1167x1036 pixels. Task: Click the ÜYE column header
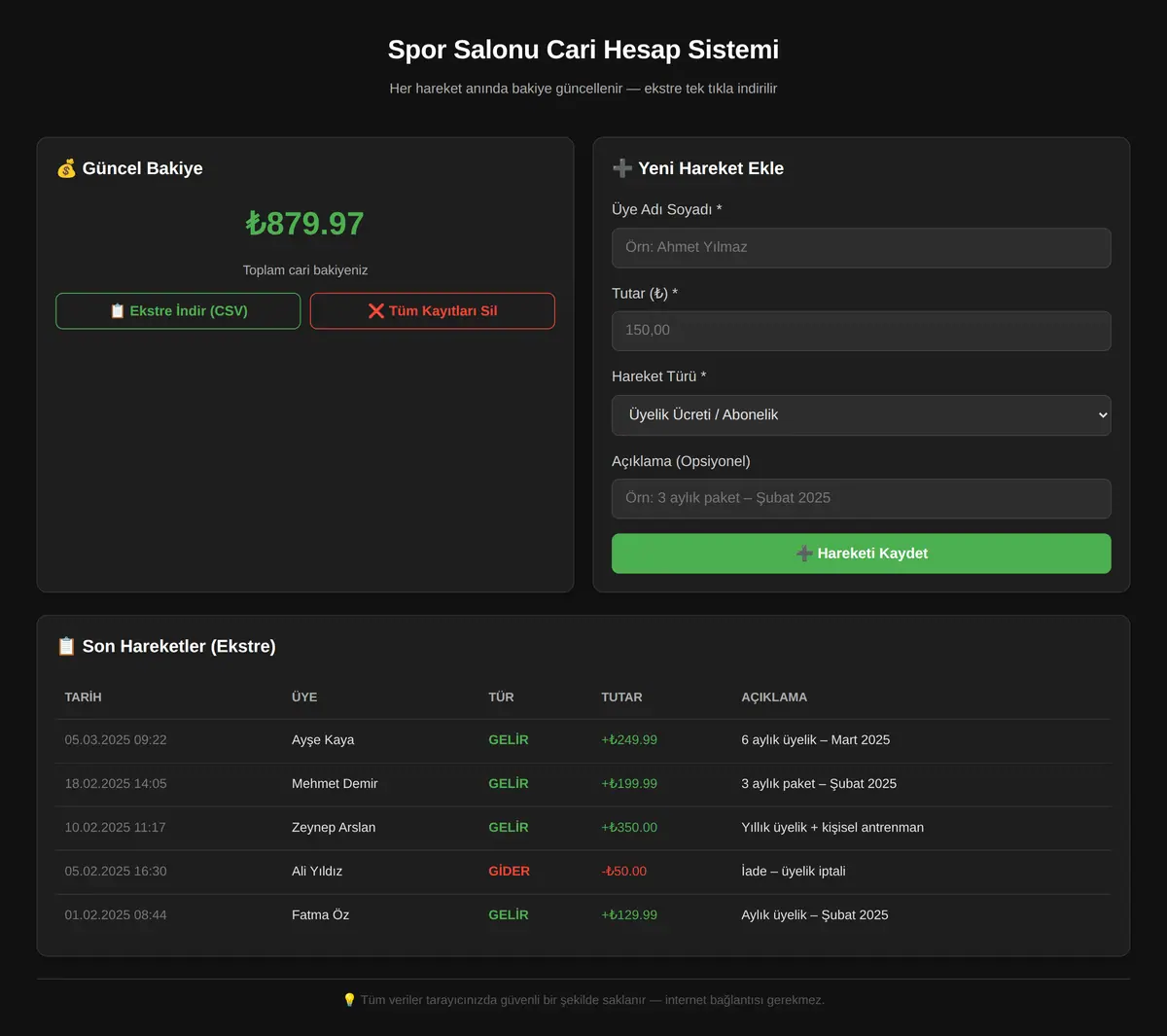point(304,697)
